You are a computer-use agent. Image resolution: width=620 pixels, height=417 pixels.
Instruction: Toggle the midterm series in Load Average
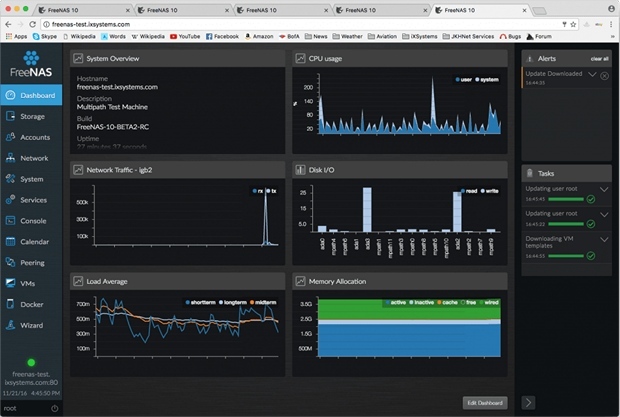[263, 302]
